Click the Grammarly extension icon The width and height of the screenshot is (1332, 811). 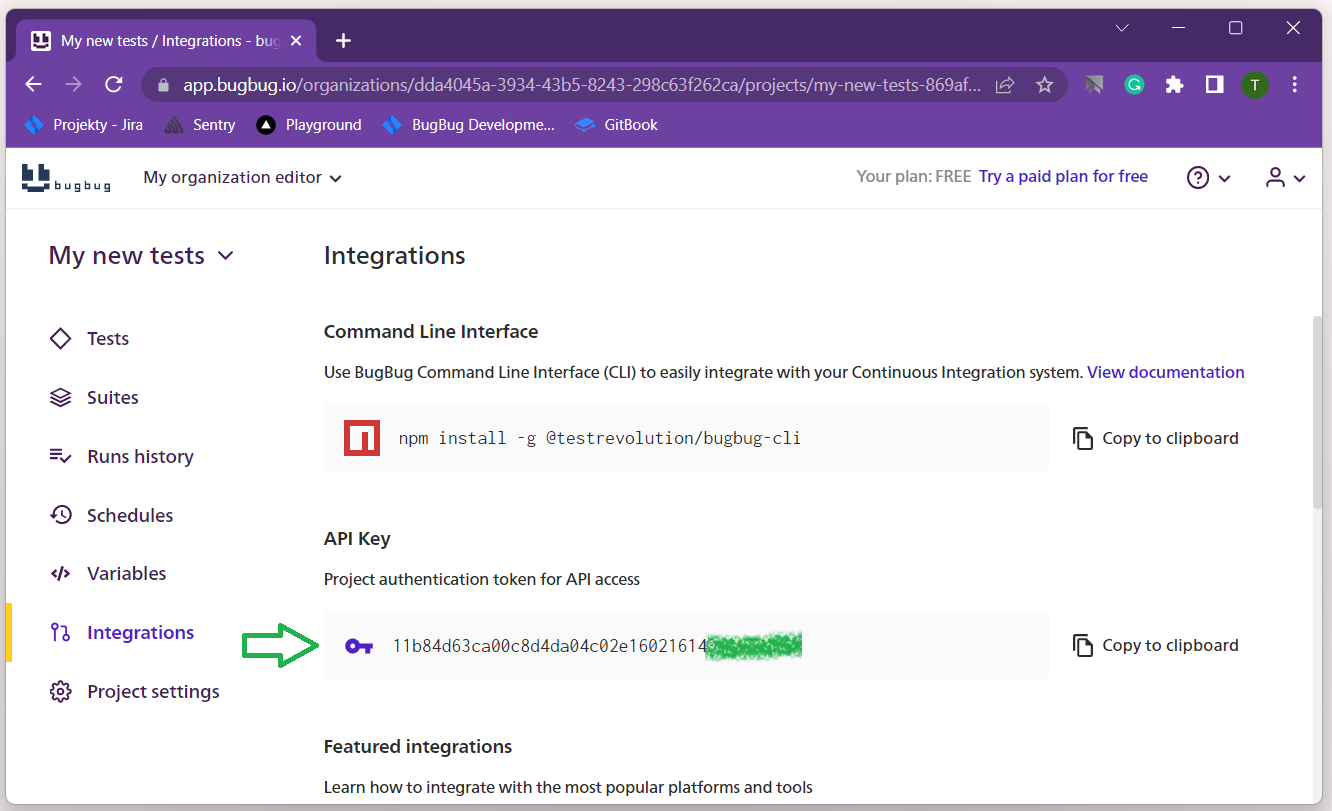click(1134, 85)
